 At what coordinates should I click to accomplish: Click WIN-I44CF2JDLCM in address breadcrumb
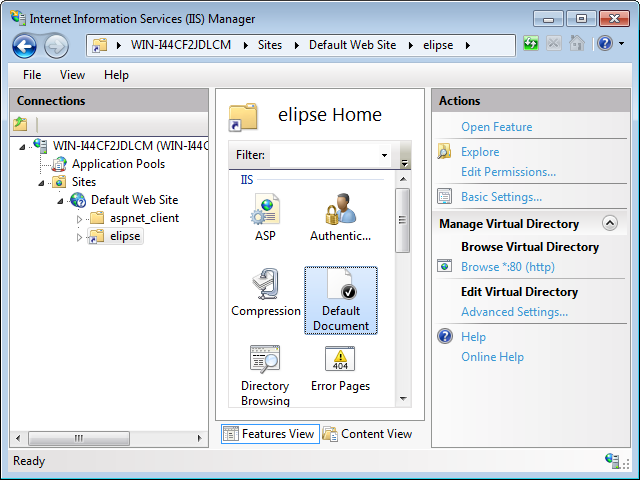181,45
